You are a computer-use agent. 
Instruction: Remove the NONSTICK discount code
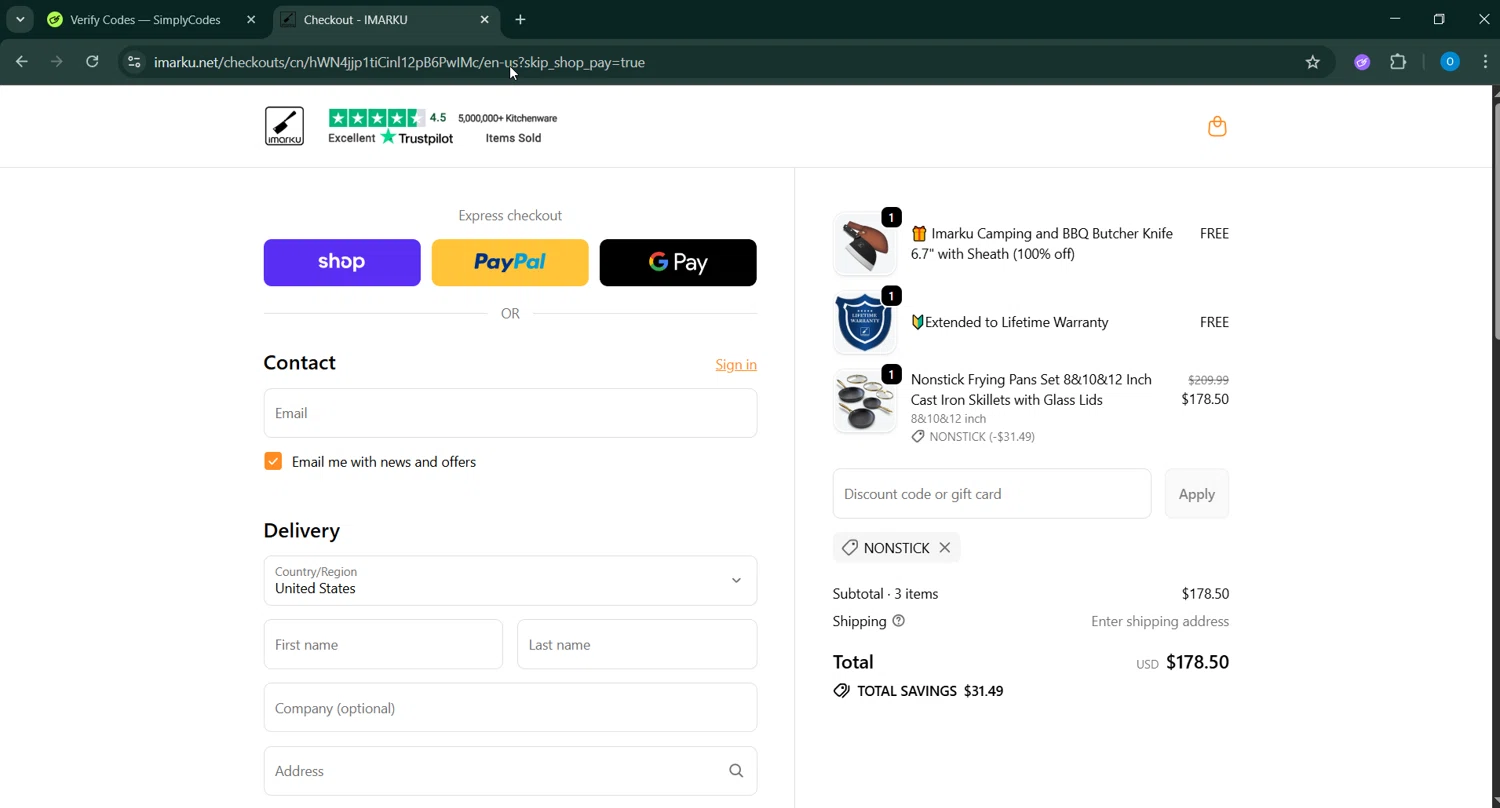[x=944, y=548]
